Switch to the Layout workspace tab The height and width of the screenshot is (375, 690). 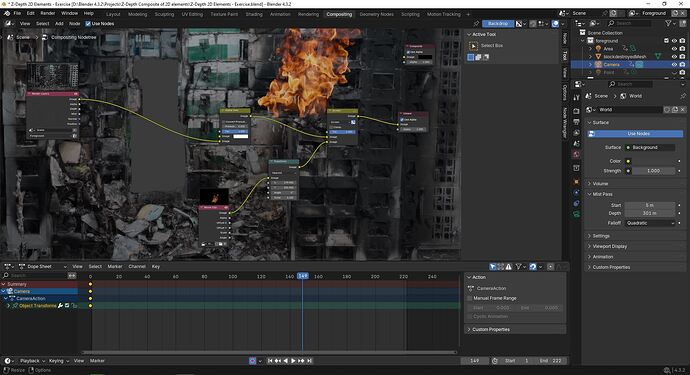point(113,14)
